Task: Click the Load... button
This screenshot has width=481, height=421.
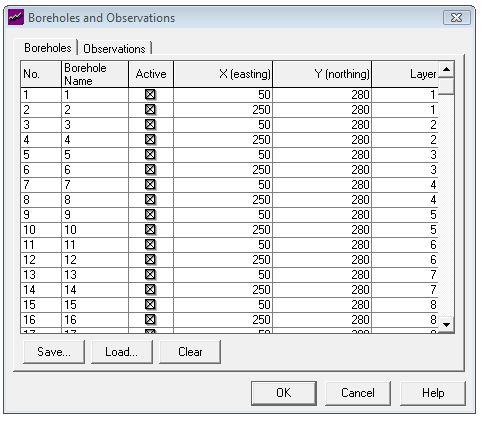Action: (122, 352)
